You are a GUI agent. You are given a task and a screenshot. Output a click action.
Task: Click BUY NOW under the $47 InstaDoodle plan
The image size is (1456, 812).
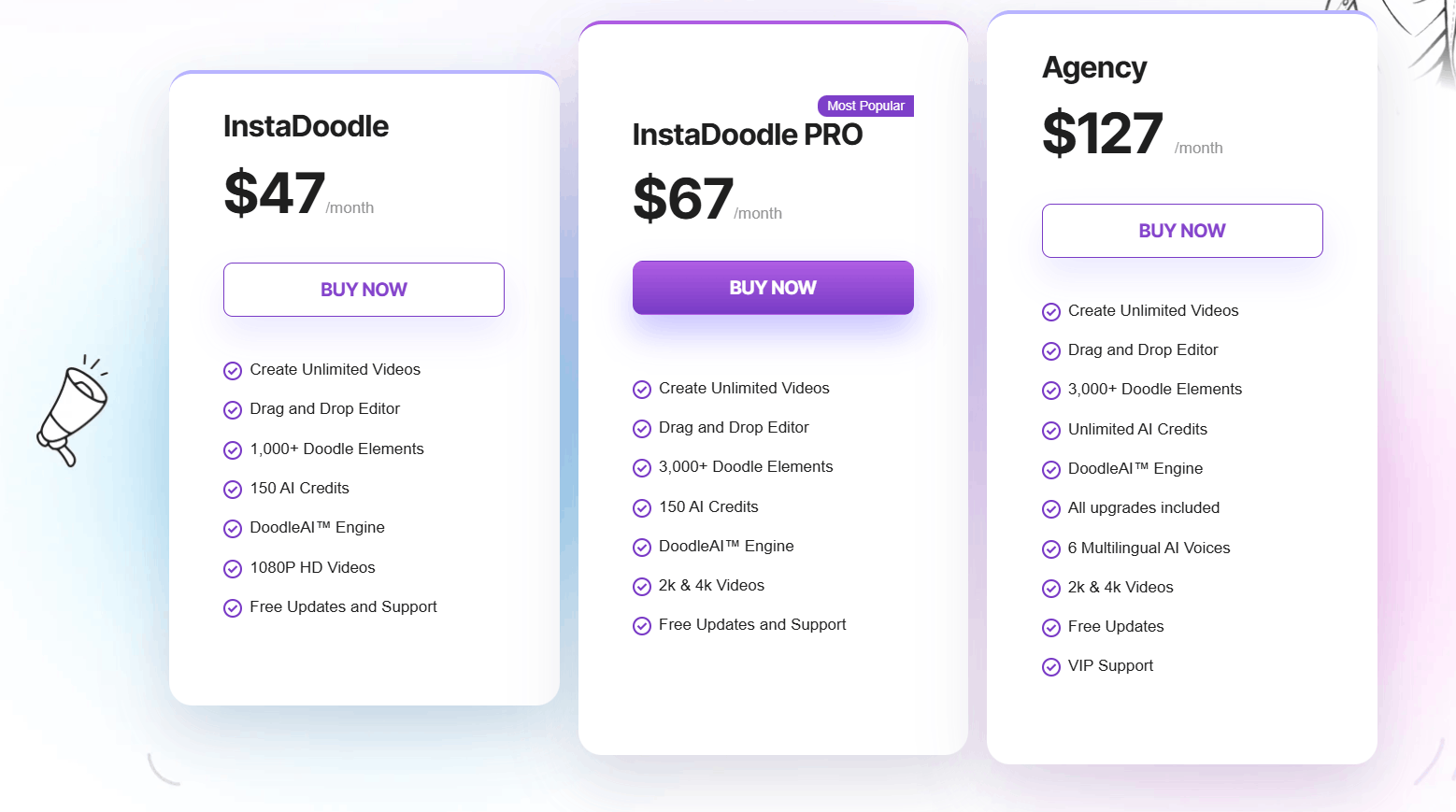[364, 290]
